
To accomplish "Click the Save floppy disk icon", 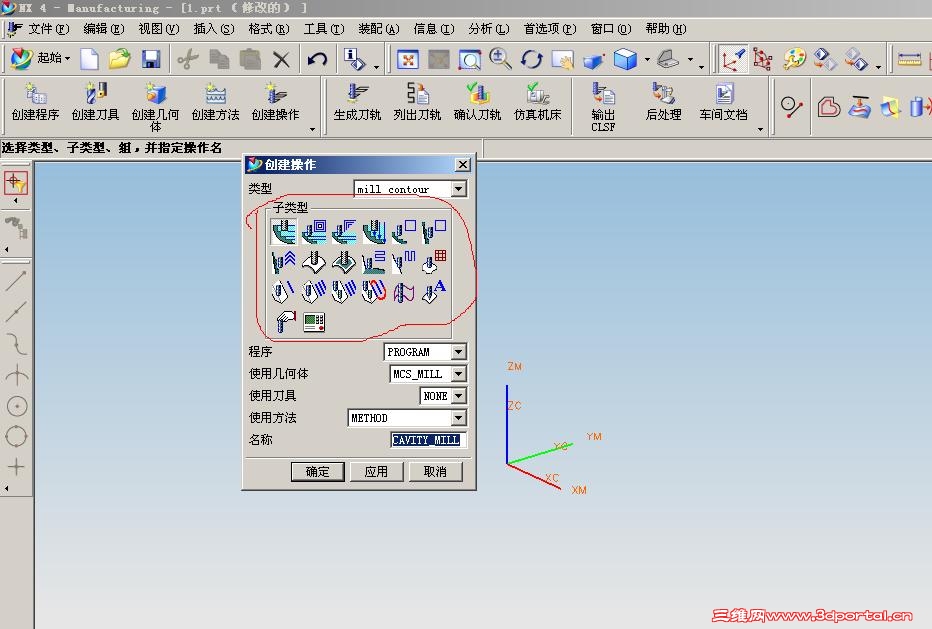I will point(151,59).
